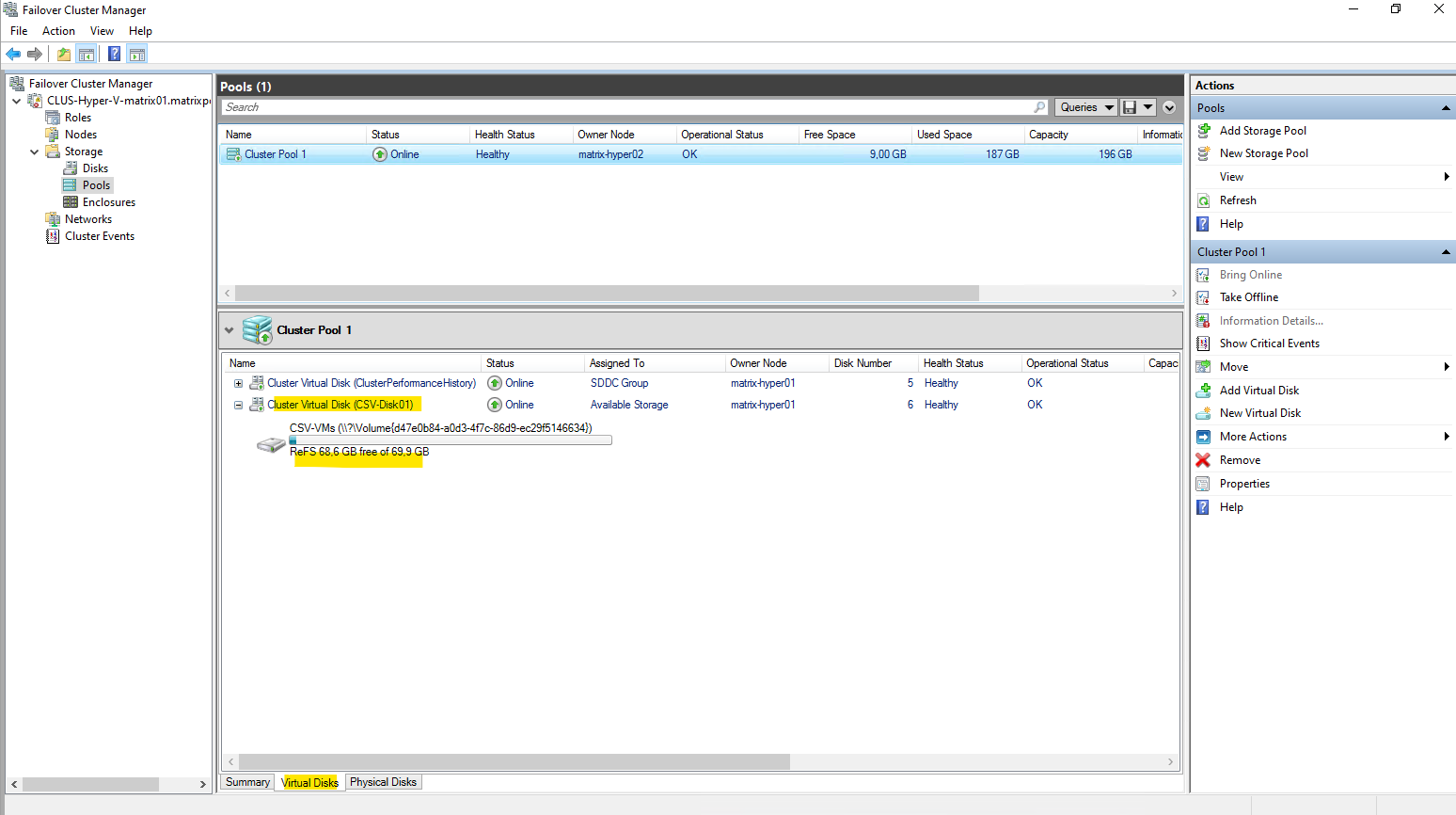
Task: Collapse the Storage tree node
Action: click(x=35, y=152)
